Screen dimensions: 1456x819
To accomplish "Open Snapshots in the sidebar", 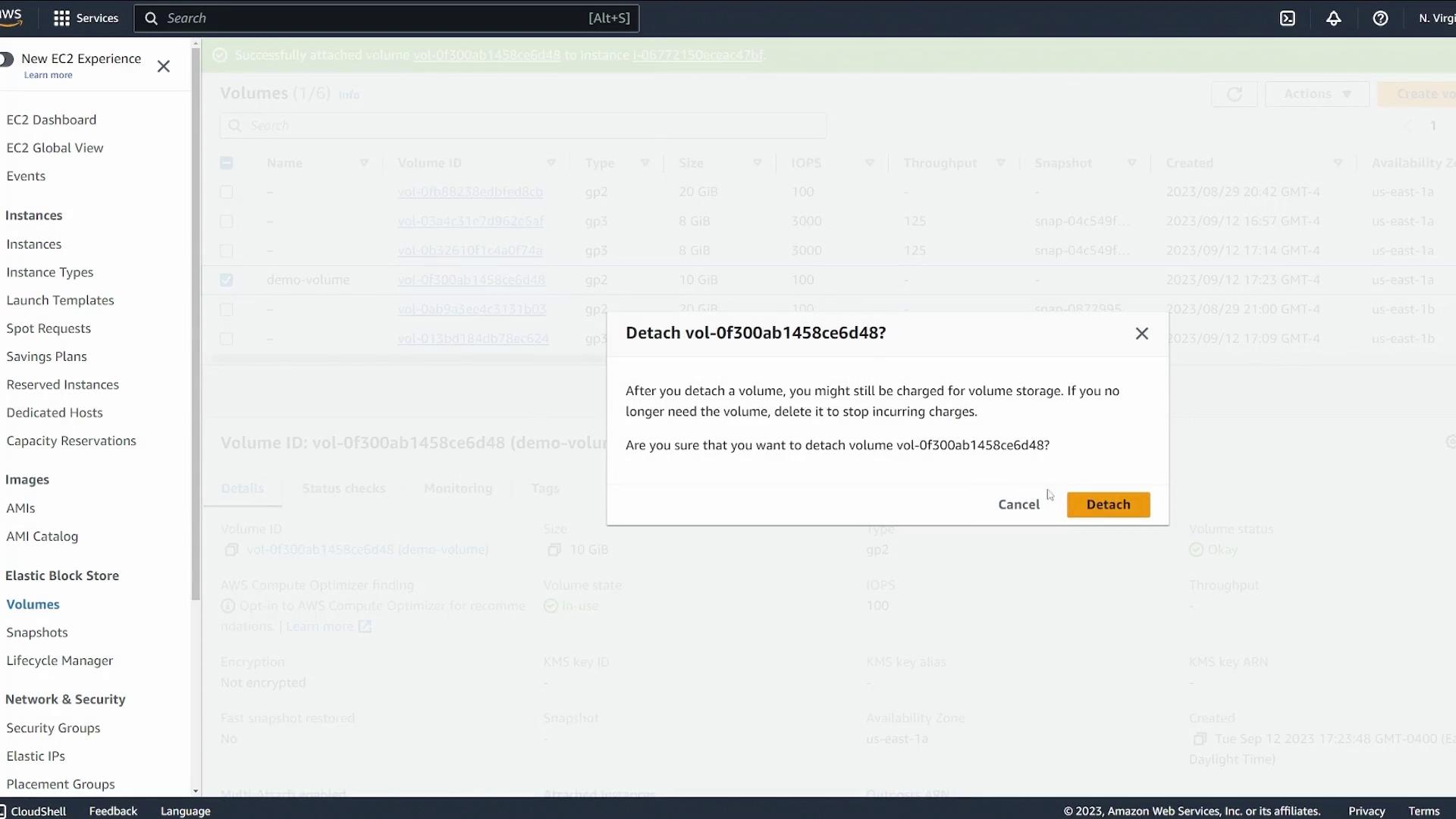I will pyautogui.click(x=37, y=632).
